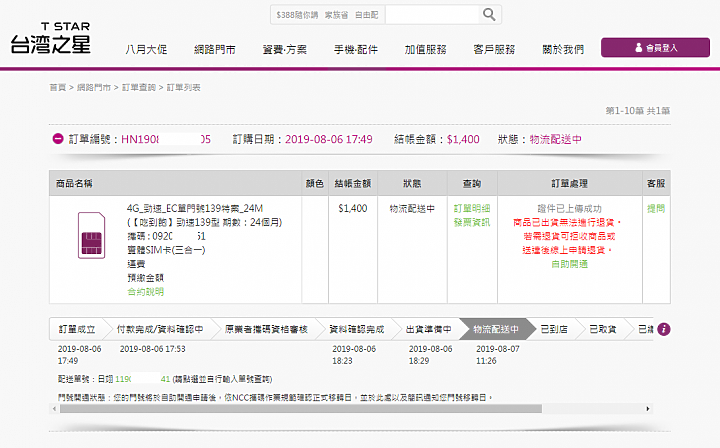Image resolution: width=720 pixels, height=448 pixels.
Task: Click the 結帳金額 column header
Action: [x=353, y=184]
